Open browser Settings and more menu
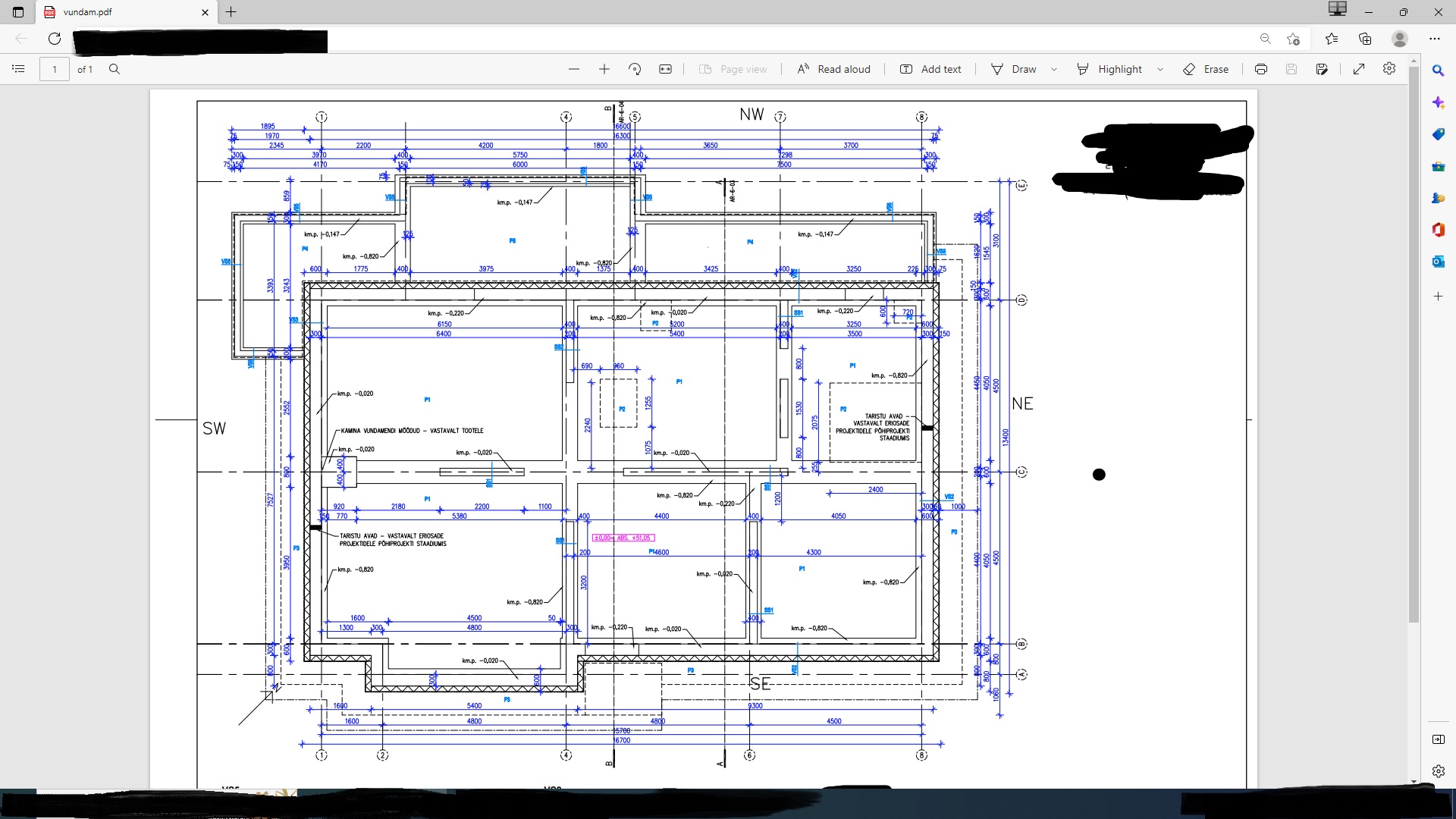This screenshot has width=1456, height=819. 1434,39
